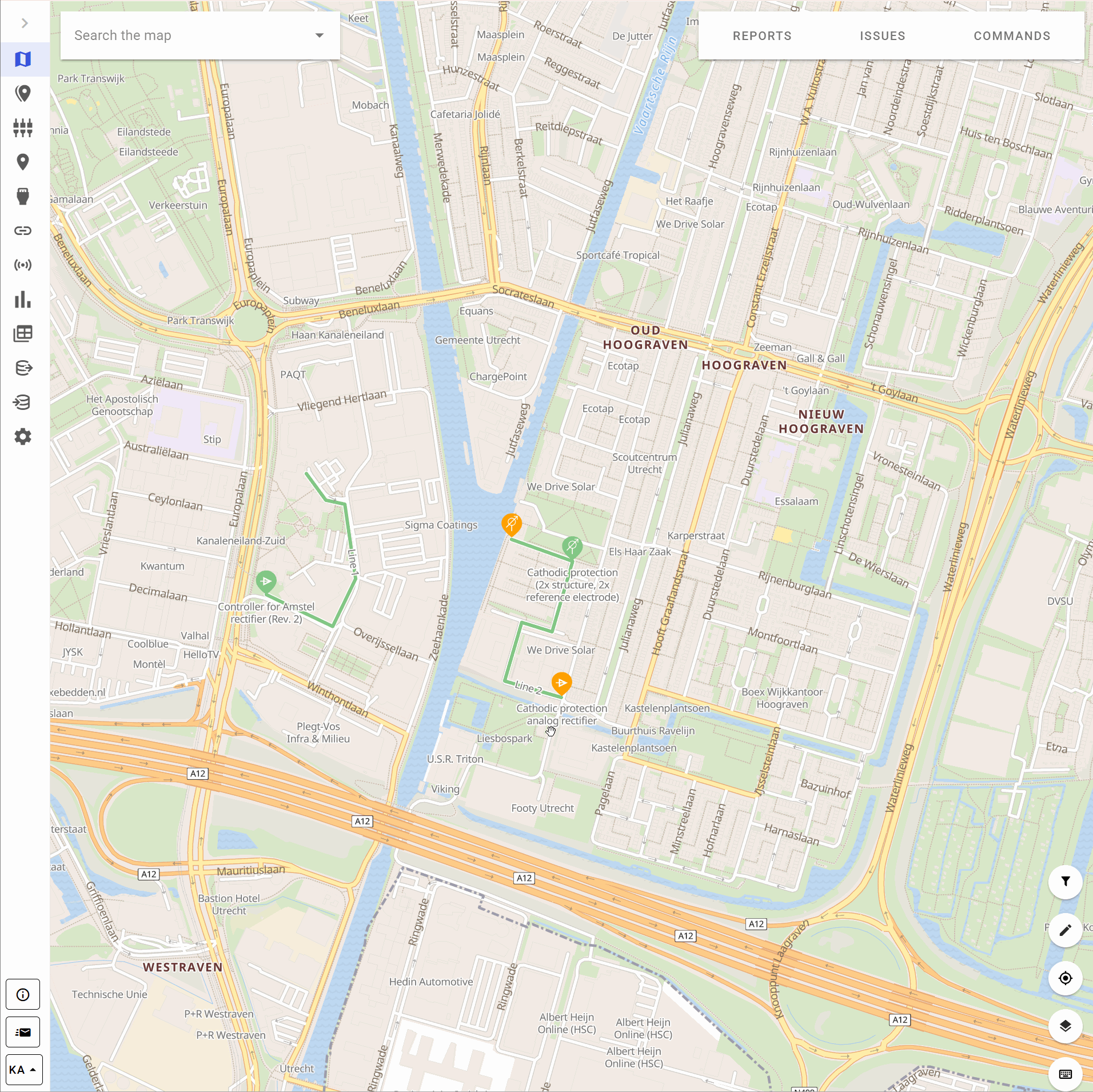Select the edit pencil tool on the map
This screenshot has width=1093, height=1092.
(x=1066, y=930)
